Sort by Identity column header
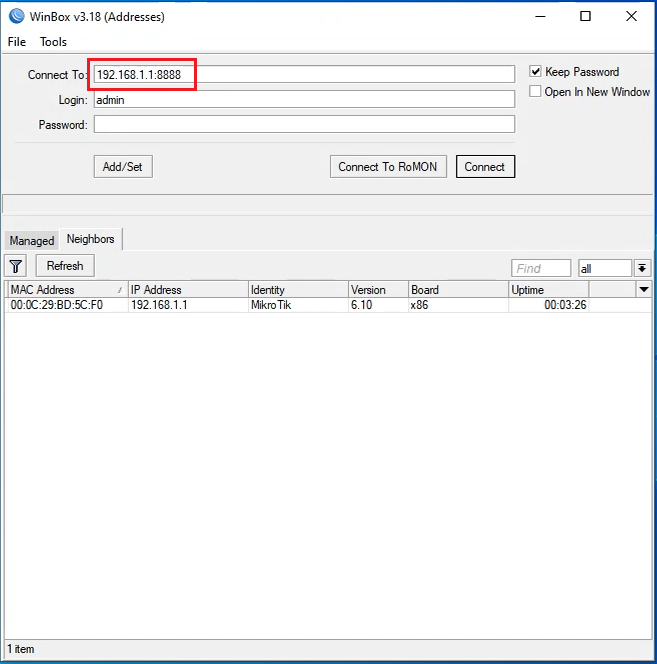Image resolution: width=657 pixels, height=664 pixels. (298, 290)
